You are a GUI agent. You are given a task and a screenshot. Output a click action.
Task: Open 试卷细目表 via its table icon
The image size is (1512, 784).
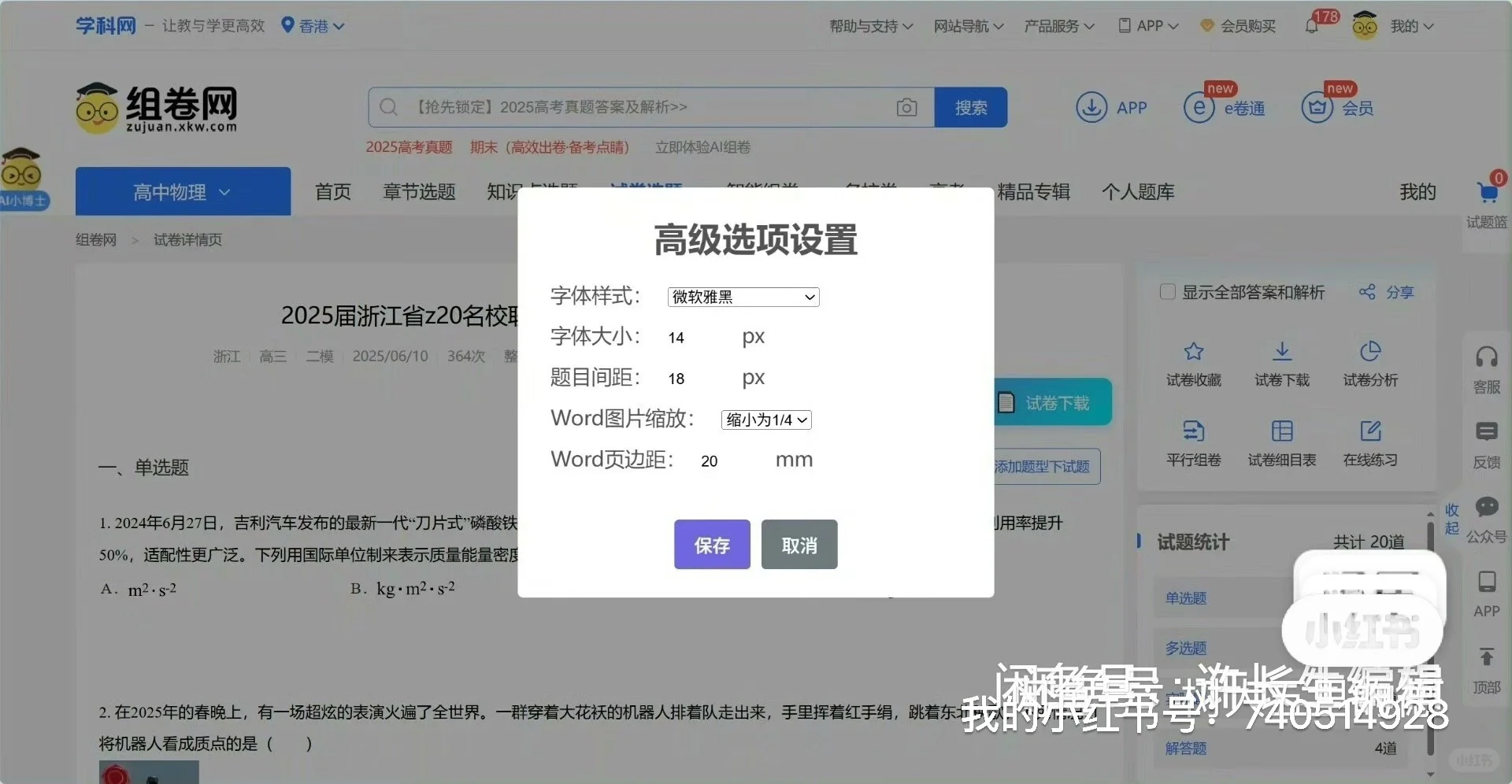[1281, 431]
